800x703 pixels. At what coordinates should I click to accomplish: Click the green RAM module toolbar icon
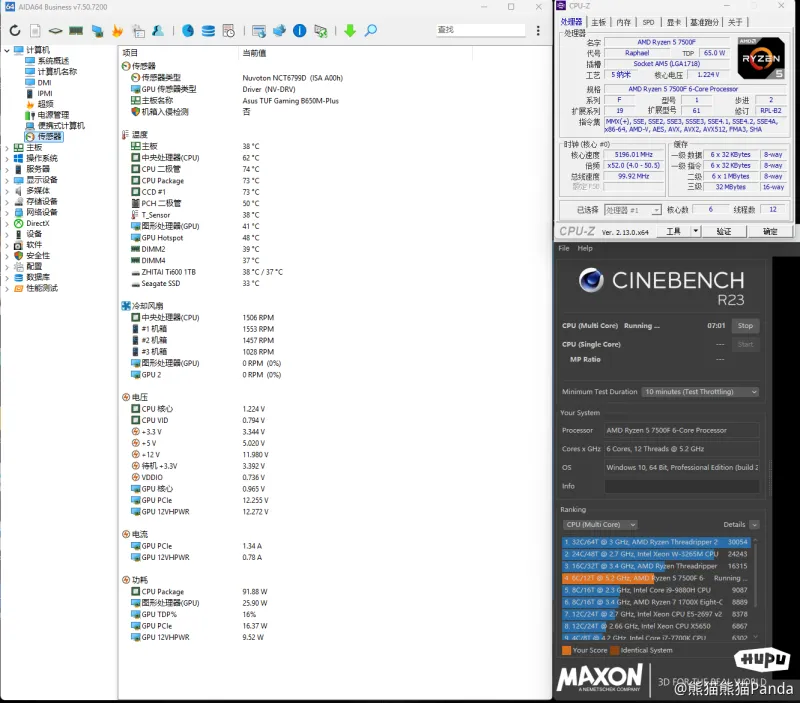[x=76, y=31]
